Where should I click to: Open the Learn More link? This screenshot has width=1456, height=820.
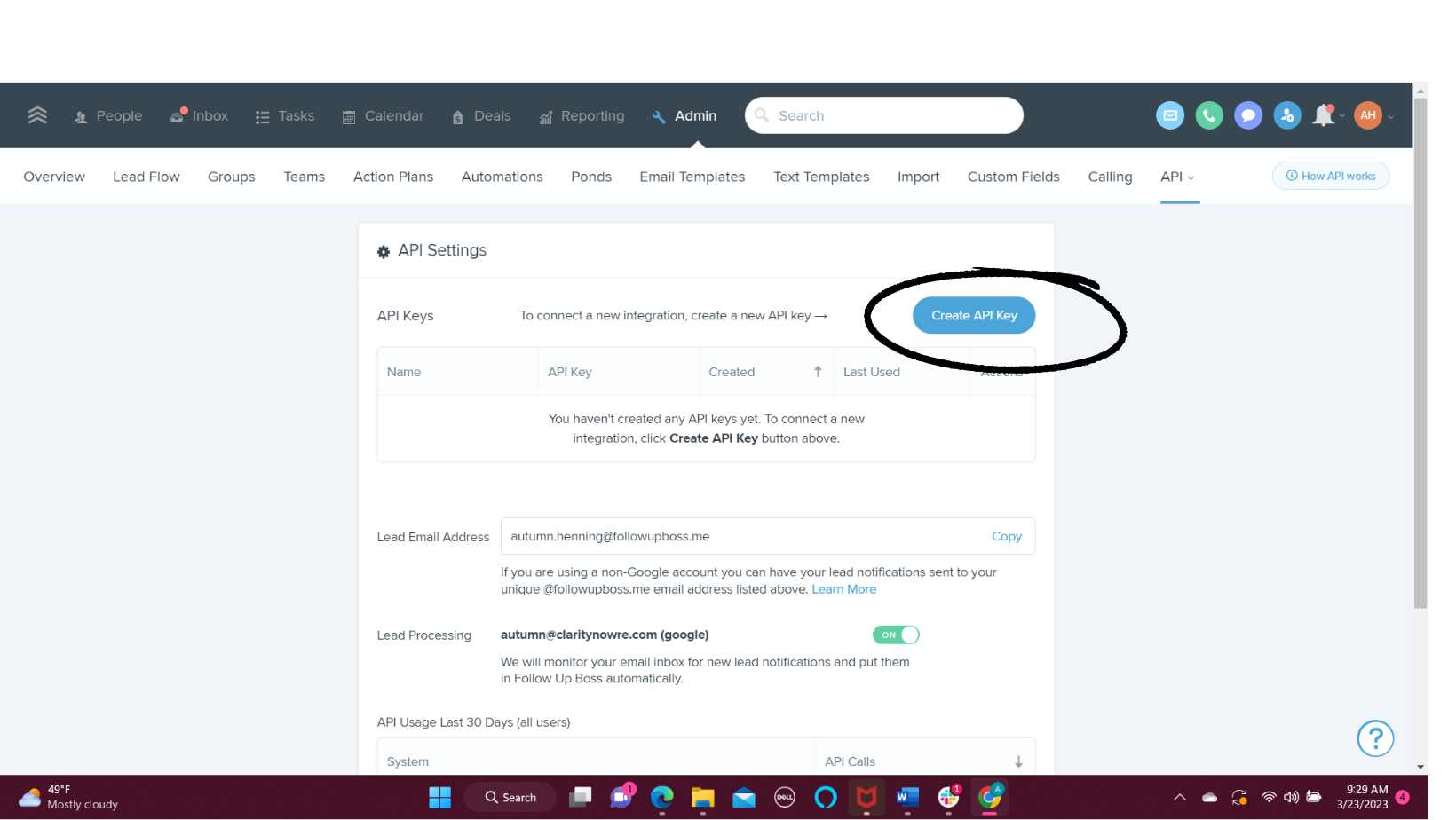pos(843,589)
